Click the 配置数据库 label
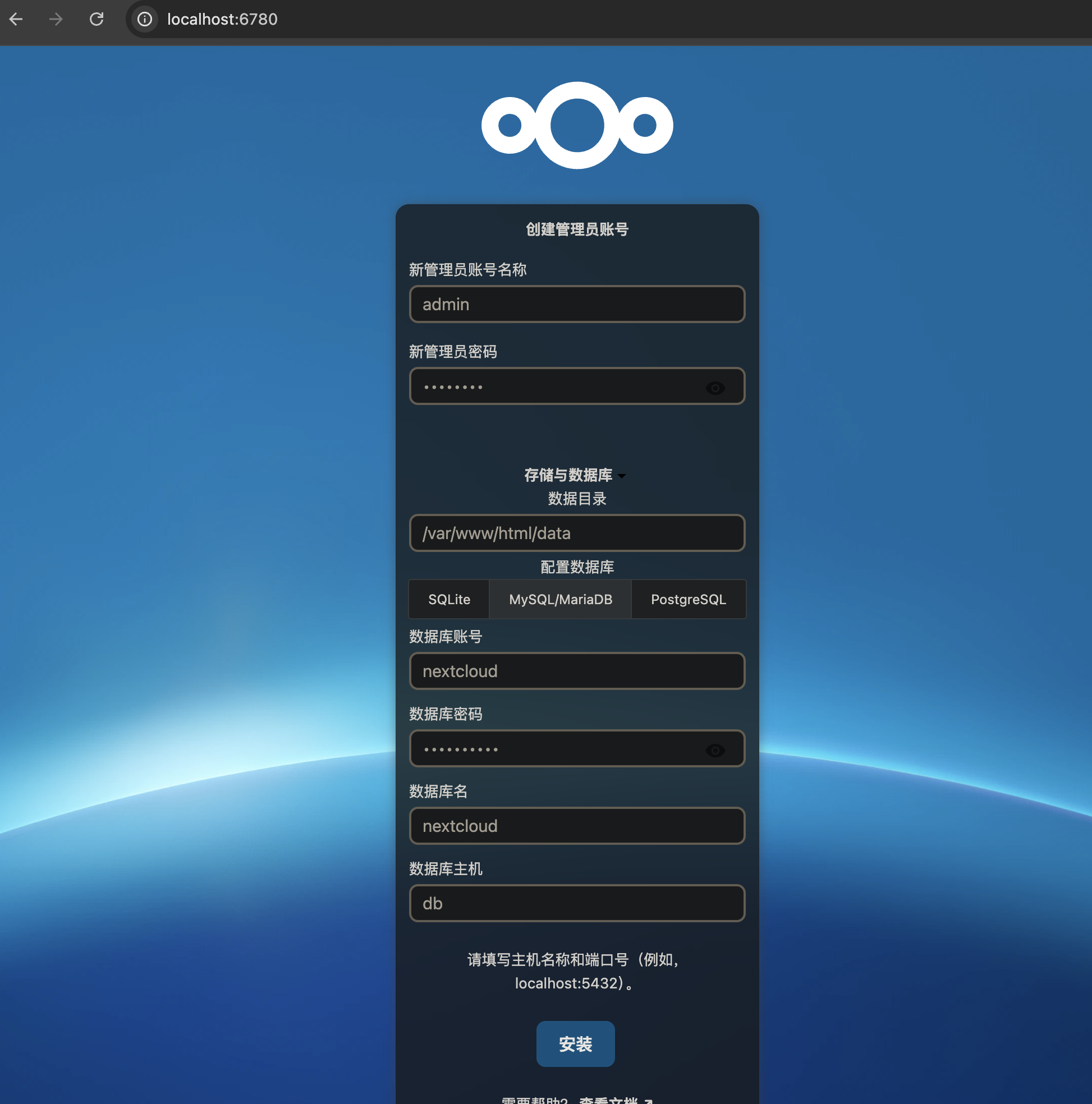Image resolution: width=1092 pixels, height=1104 pixels. tap(577, 567)
